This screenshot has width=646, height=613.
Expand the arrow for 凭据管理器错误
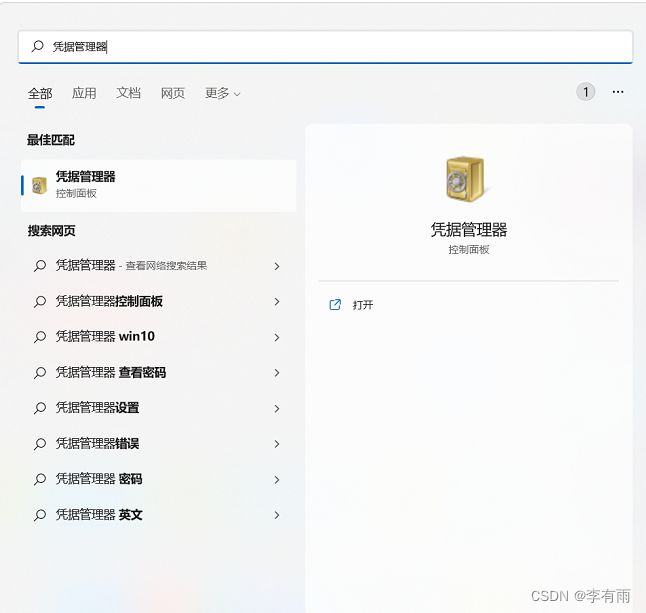click(x=277, y=444)
